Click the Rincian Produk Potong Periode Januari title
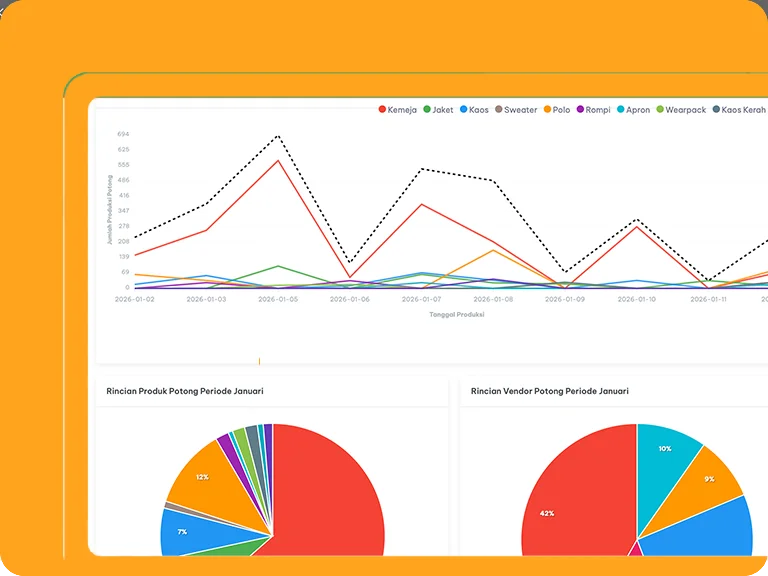This screenshot has width=768, height=576. tap(185, 391)
